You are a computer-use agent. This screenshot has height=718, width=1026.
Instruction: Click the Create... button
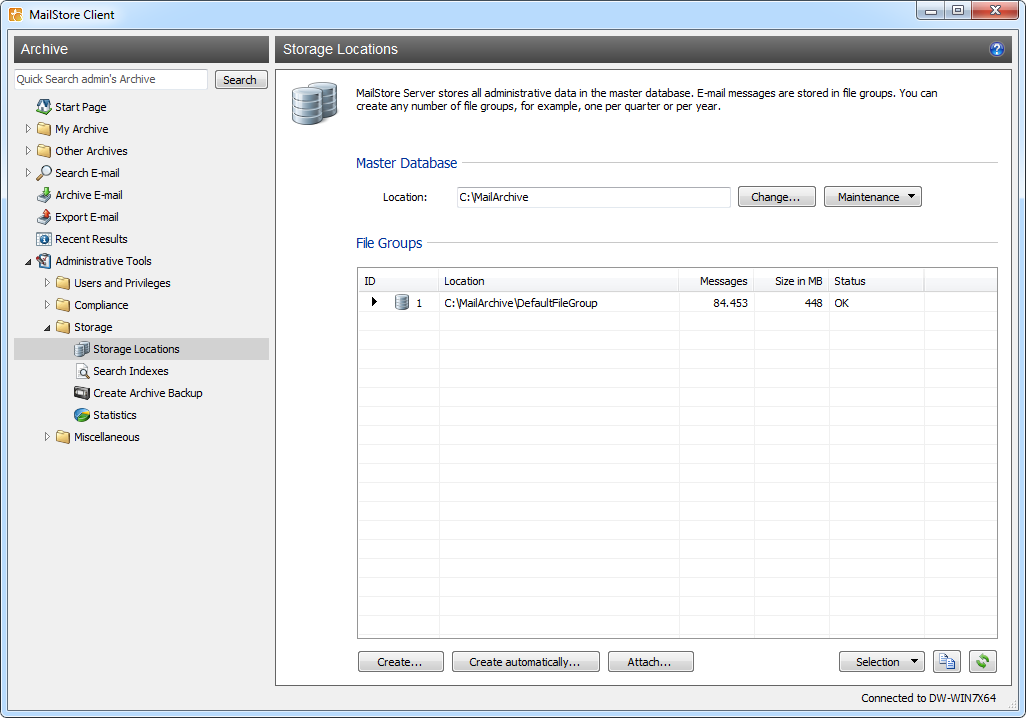click(x=400, y=662)
